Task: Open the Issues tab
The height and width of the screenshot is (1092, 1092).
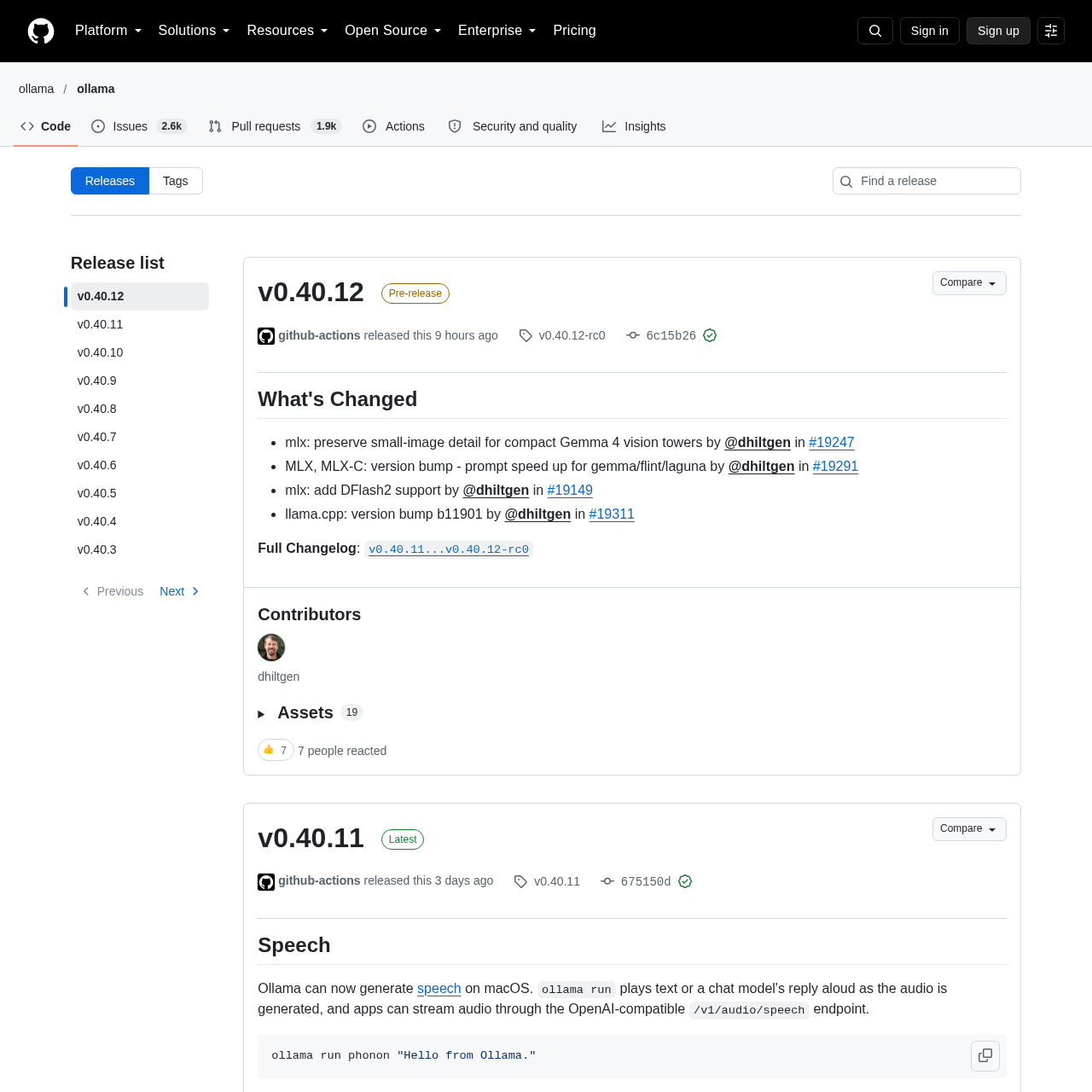Action: pos(138,126)
